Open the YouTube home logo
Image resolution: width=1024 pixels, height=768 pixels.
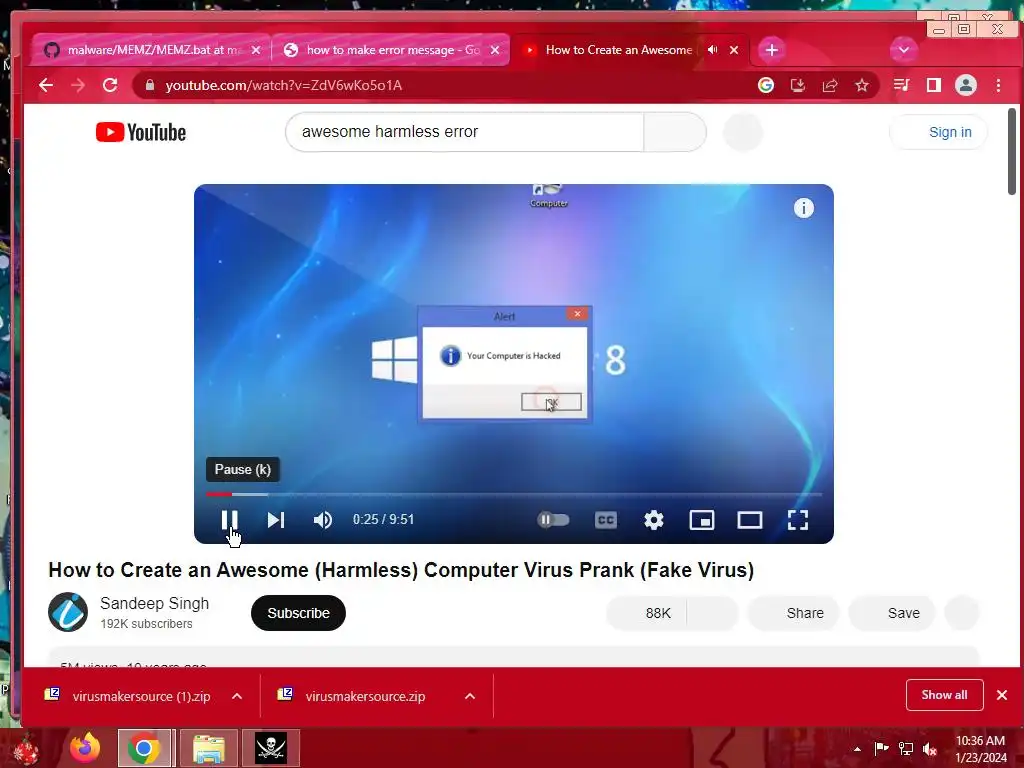pyautogui.click(x=141, y=133)
